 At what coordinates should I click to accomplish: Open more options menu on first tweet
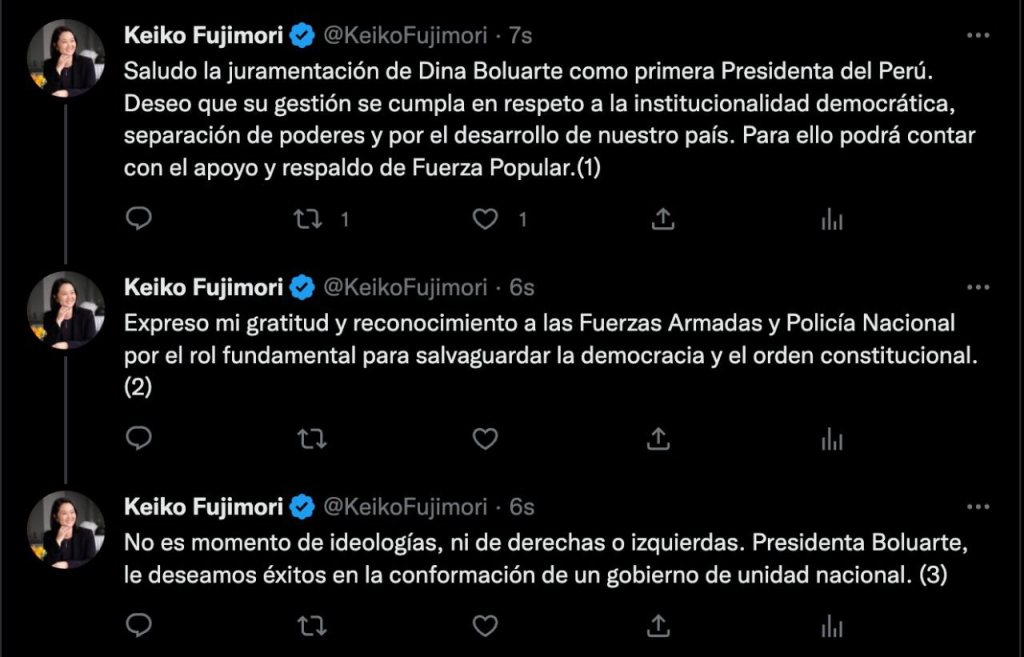(978, 36)
